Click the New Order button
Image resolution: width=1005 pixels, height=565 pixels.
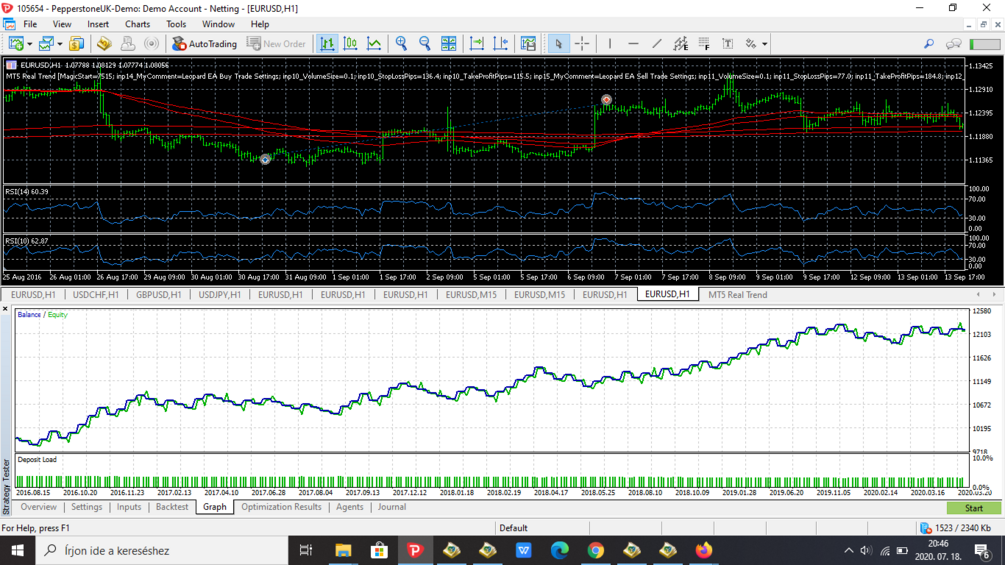(x=277, y=44)
